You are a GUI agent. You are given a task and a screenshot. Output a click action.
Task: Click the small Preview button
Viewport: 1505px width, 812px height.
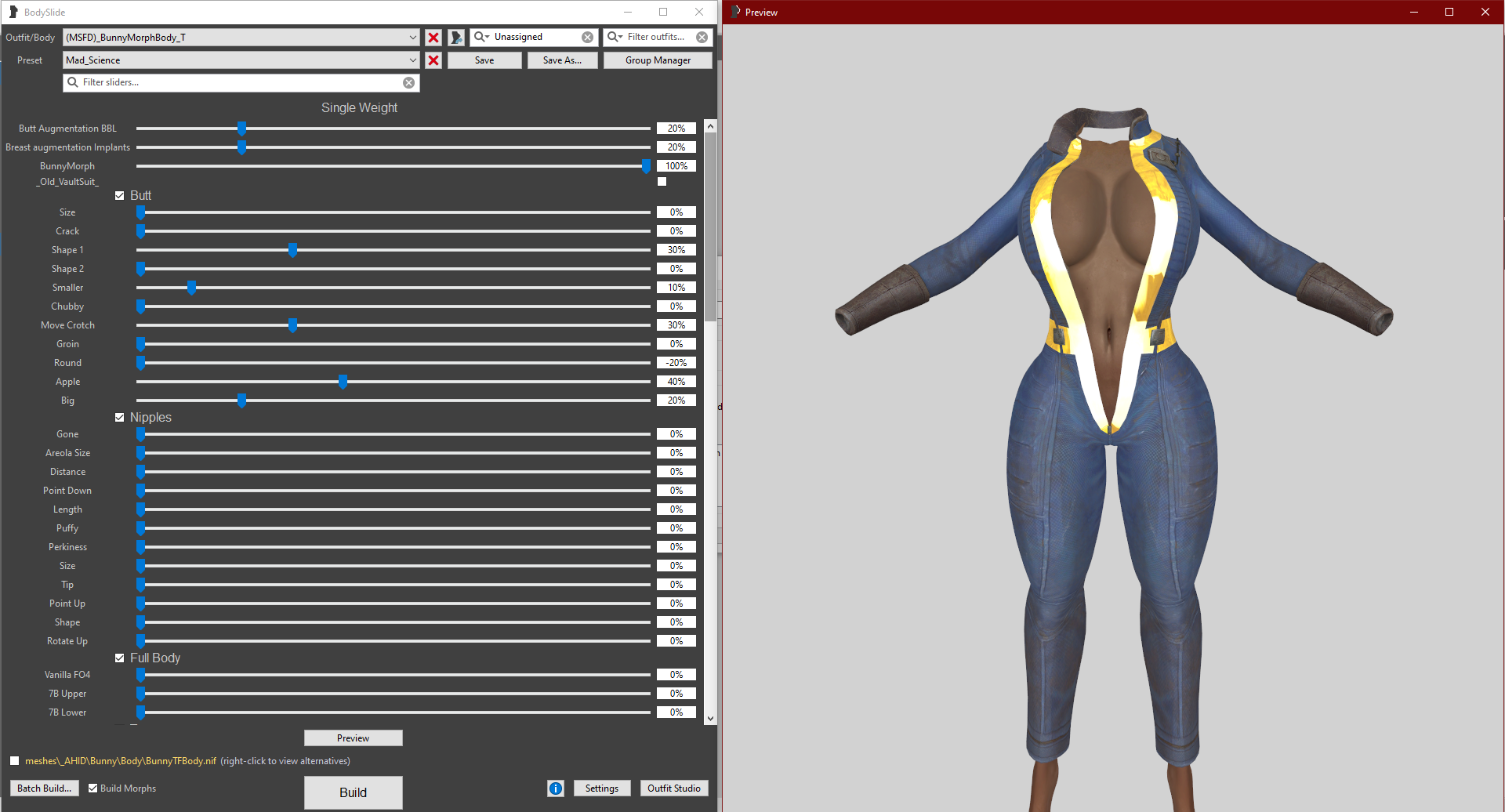point(354,738)
